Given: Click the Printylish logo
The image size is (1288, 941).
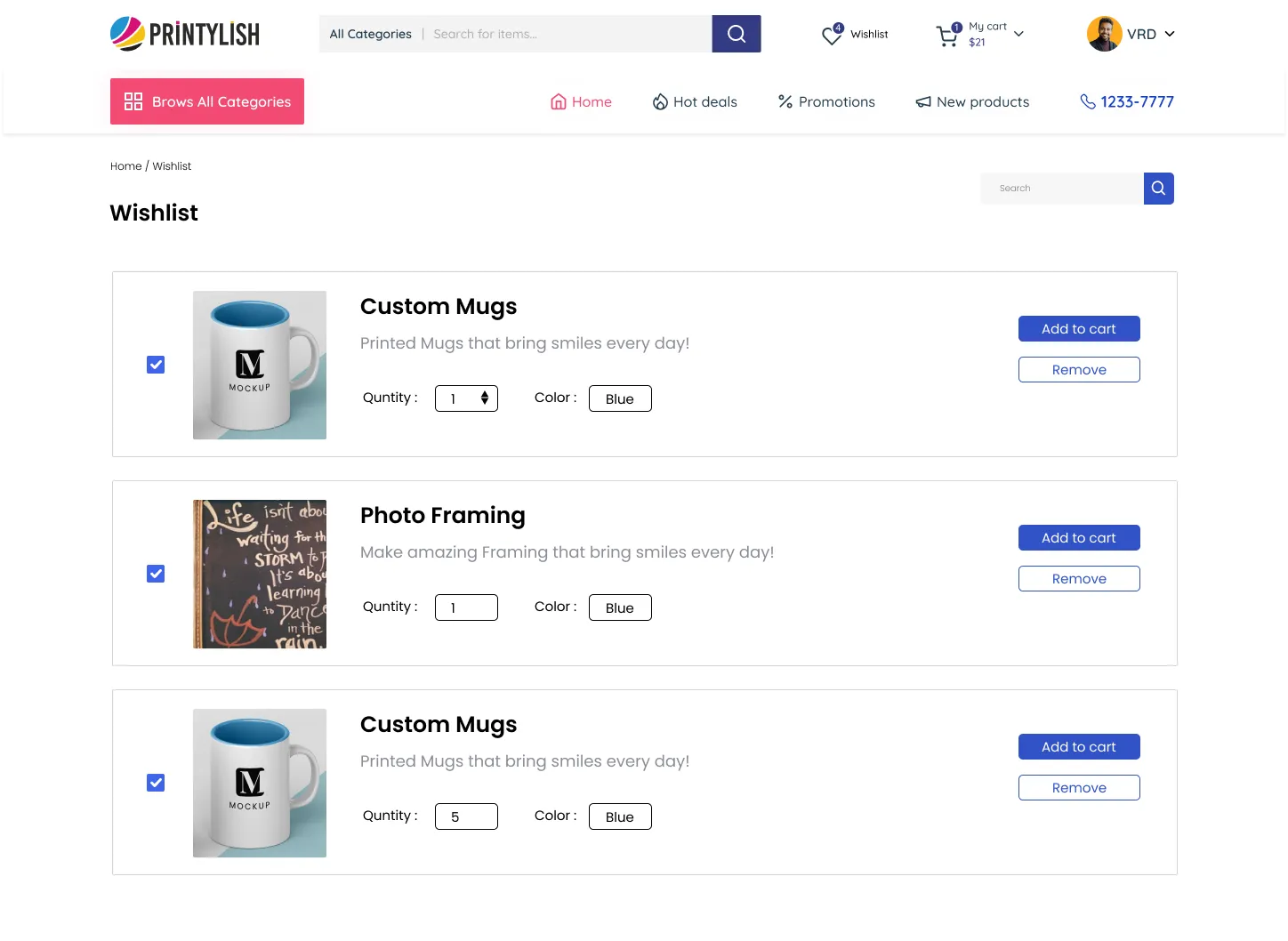Looking at the screenshot, I should (185, 34).
